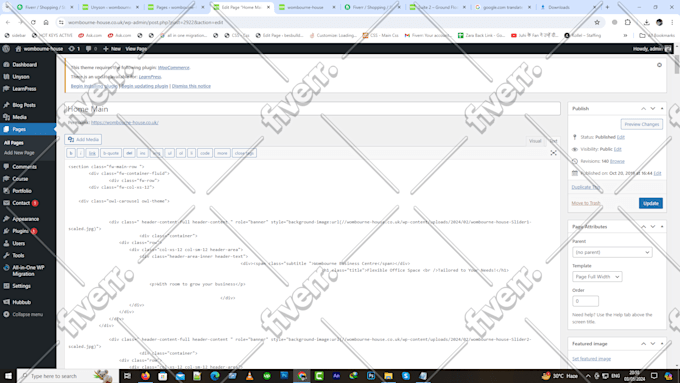Click the WordPress logo in the admin bar
The height and width of the screenshot is (383, 680).
point(6,49)
